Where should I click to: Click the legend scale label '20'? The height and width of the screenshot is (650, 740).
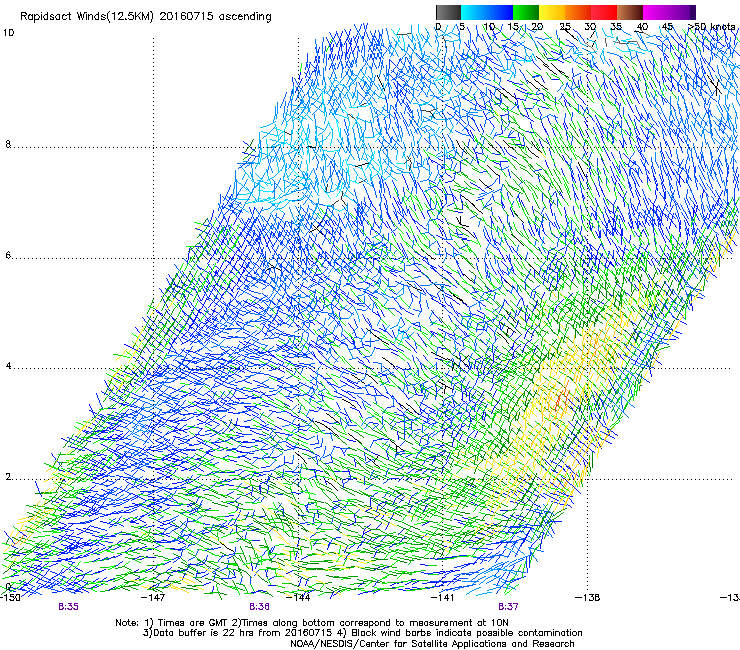pyautogui.click(x=537, y=27)
